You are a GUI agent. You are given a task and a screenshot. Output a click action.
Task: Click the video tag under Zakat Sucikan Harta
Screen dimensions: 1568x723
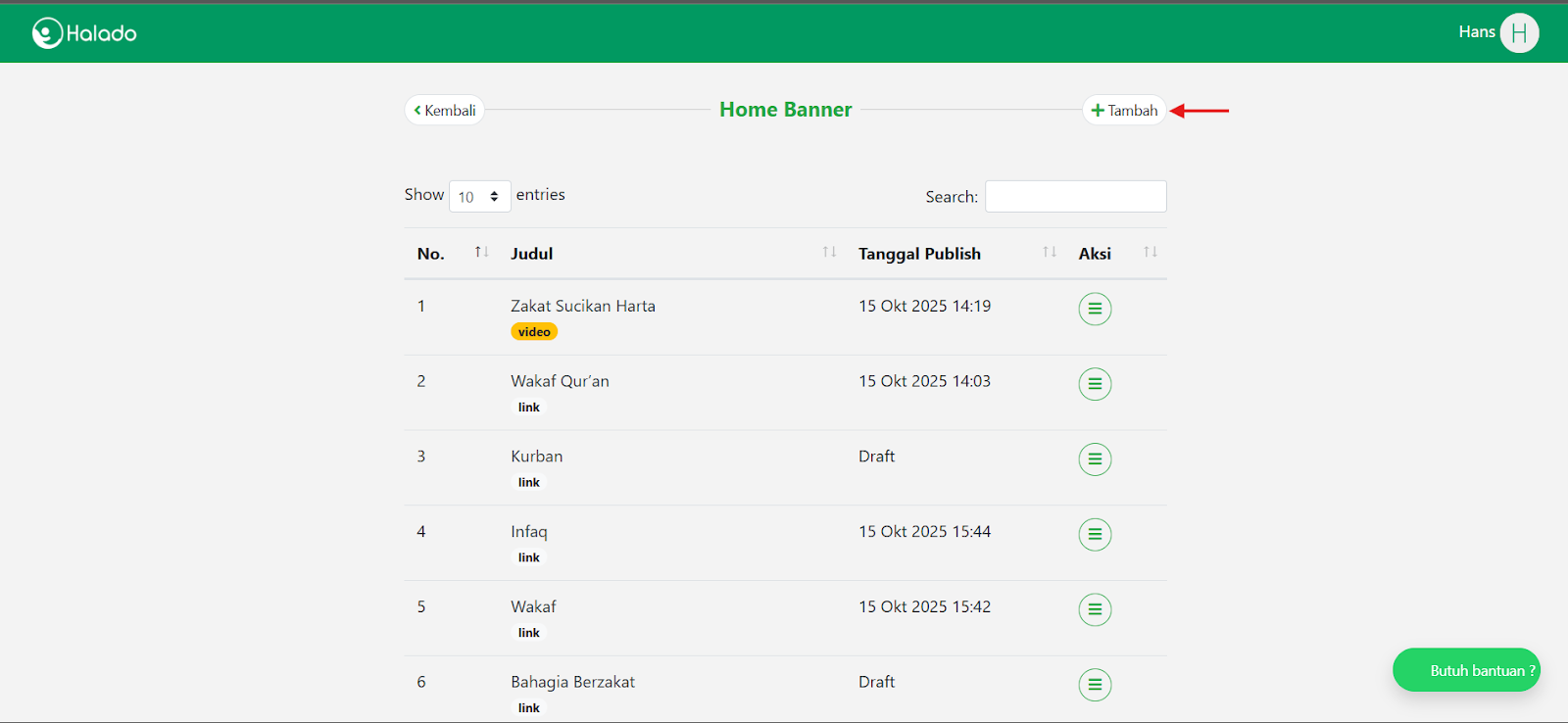tap(534, 332)
